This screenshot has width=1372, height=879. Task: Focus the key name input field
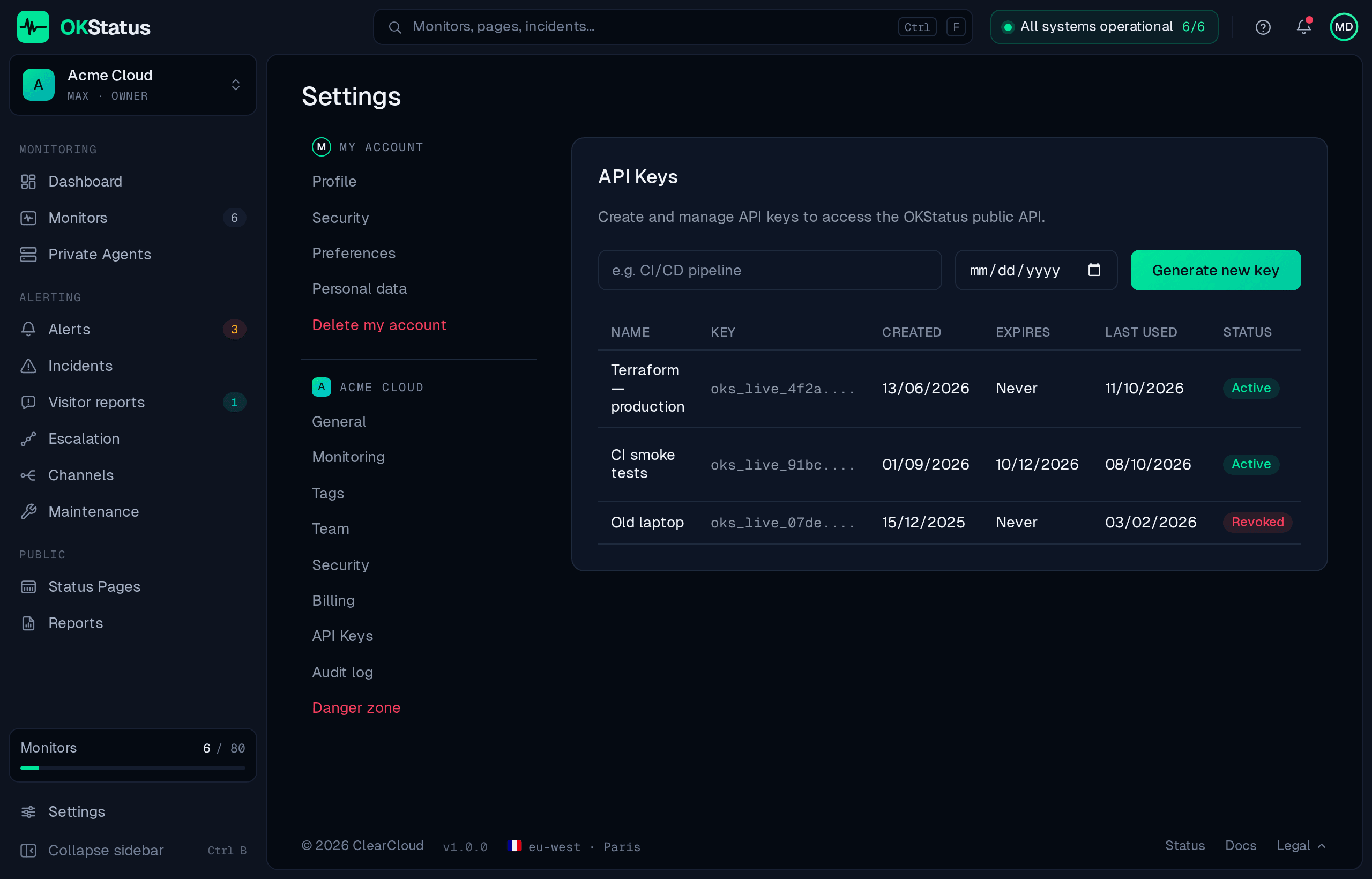pyautogui.click(x=770, y=270)
